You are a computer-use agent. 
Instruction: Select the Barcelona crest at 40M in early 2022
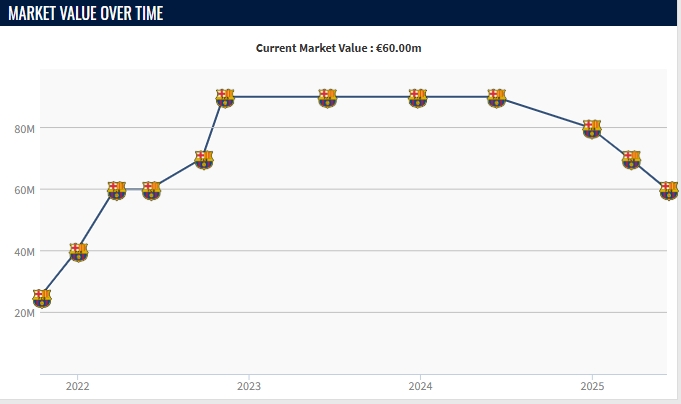click(x=78, y=252)
